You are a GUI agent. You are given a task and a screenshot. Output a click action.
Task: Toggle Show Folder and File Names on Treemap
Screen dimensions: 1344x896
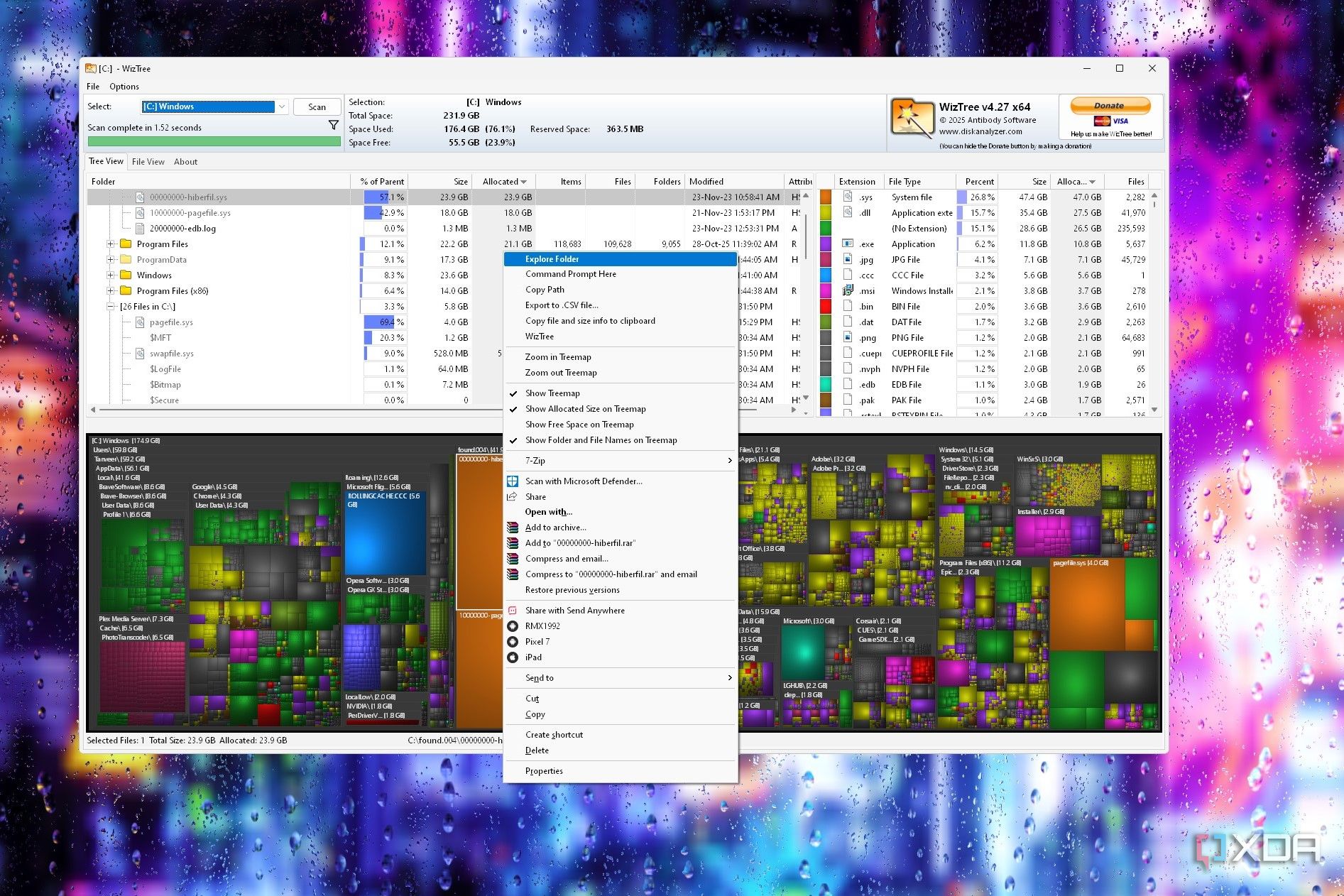(x=601, y=440)
